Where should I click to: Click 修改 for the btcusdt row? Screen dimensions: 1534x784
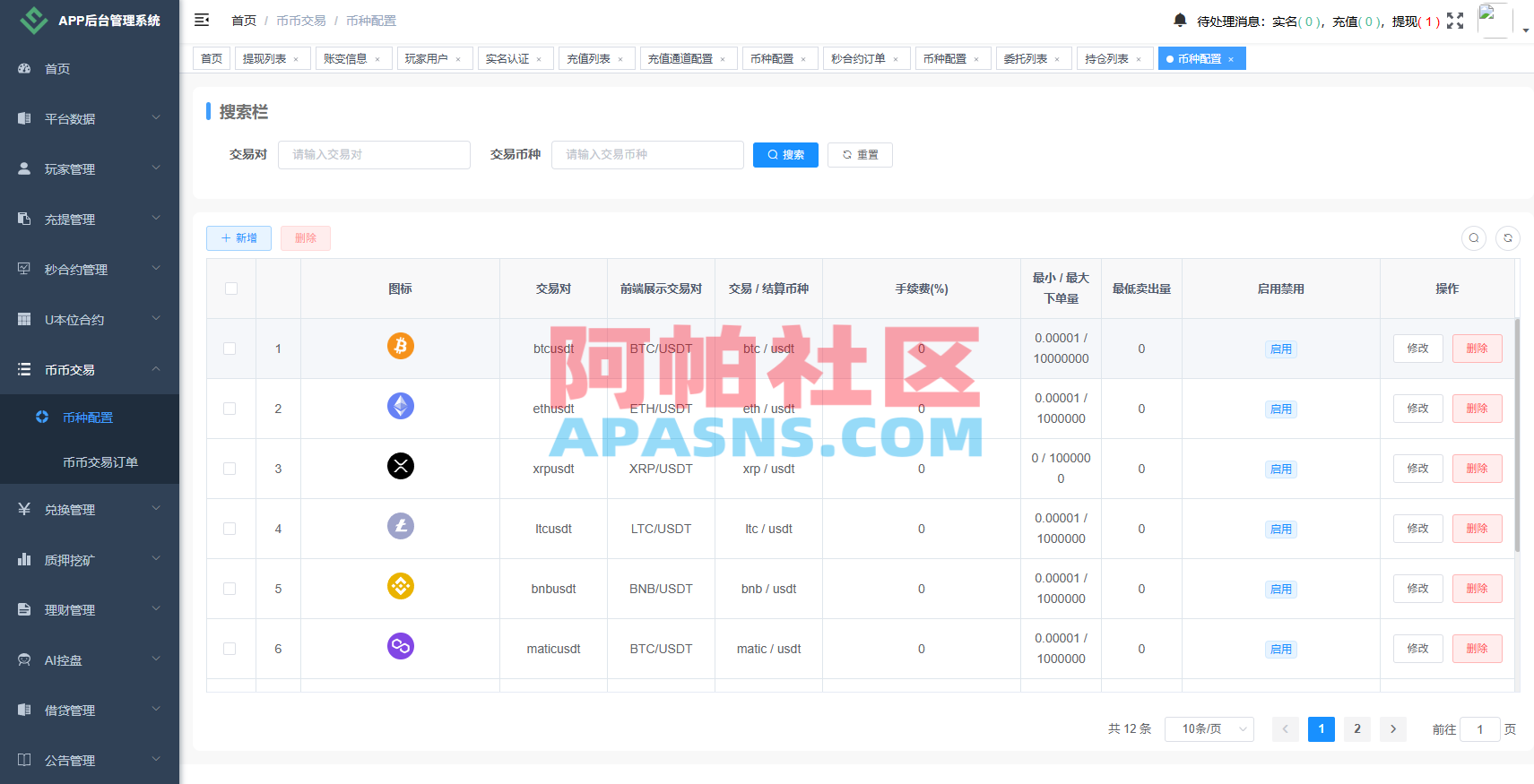[1417, 349]
